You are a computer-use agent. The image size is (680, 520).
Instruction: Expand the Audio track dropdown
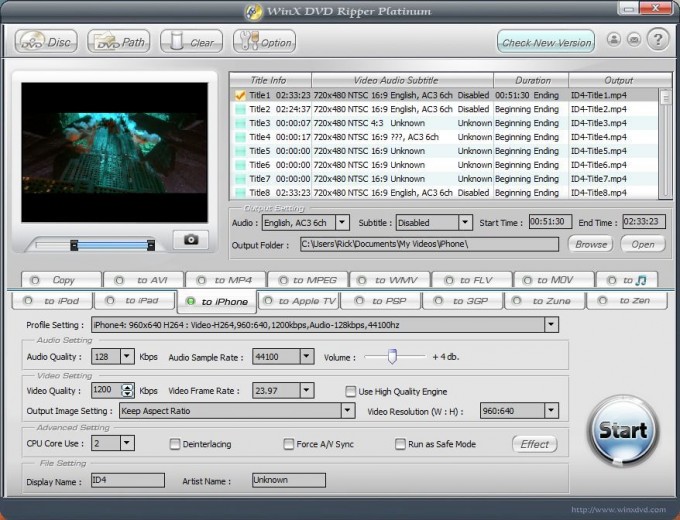[342, 222]
